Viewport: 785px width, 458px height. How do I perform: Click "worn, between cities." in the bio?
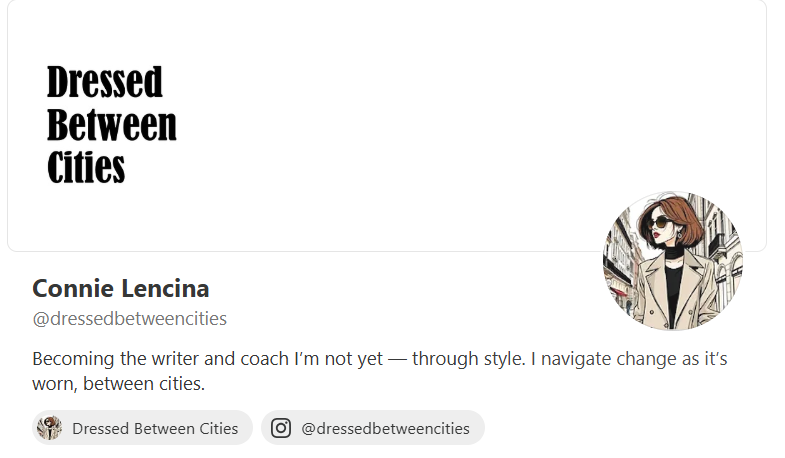(119, 383)
